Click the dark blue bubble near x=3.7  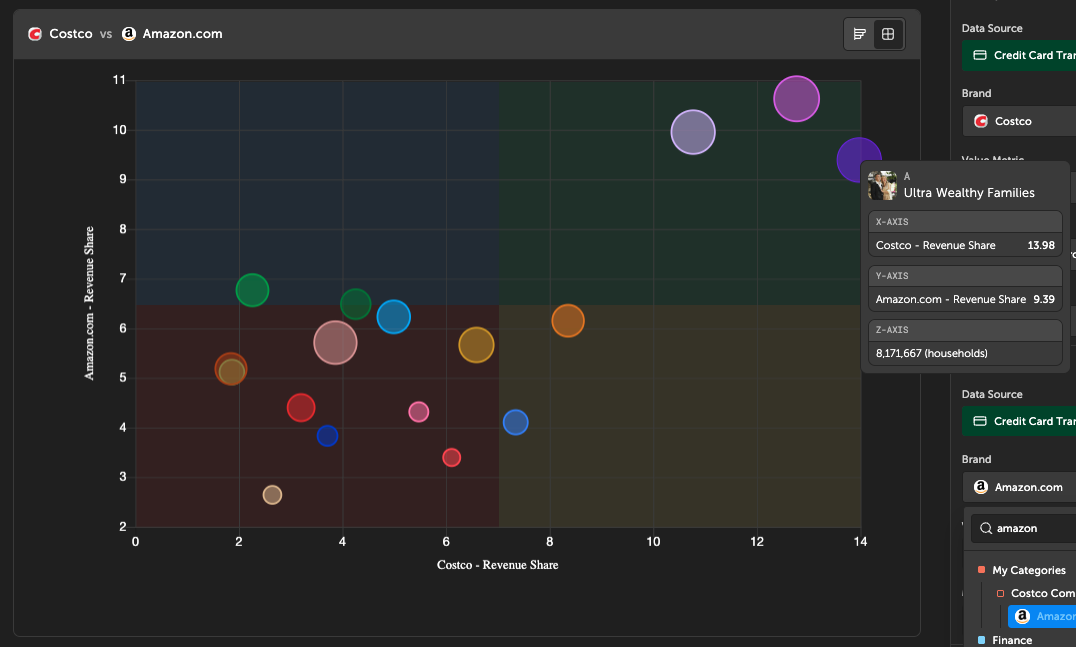[x=327, y=436]
